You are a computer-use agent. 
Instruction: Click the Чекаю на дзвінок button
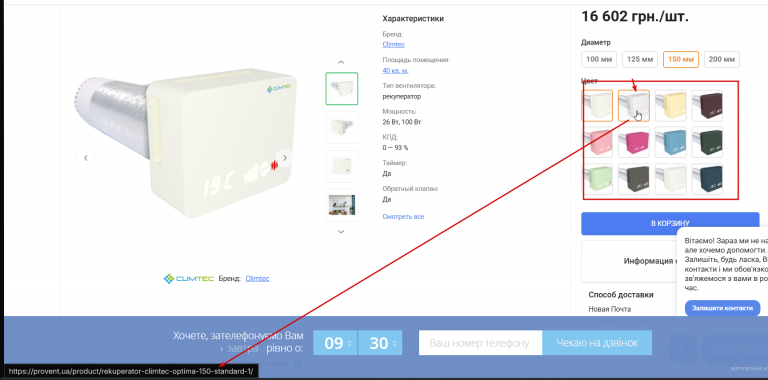[x=597, y=343]
